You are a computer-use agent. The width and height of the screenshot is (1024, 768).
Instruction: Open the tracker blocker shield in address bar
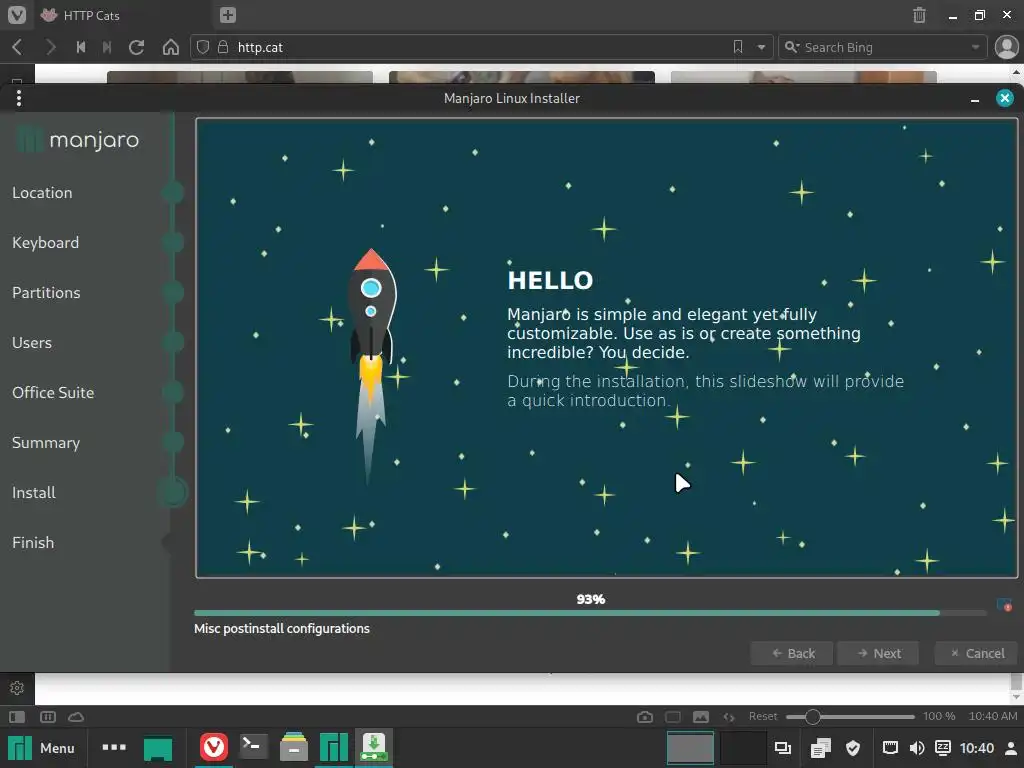click(x=203, y=47)
